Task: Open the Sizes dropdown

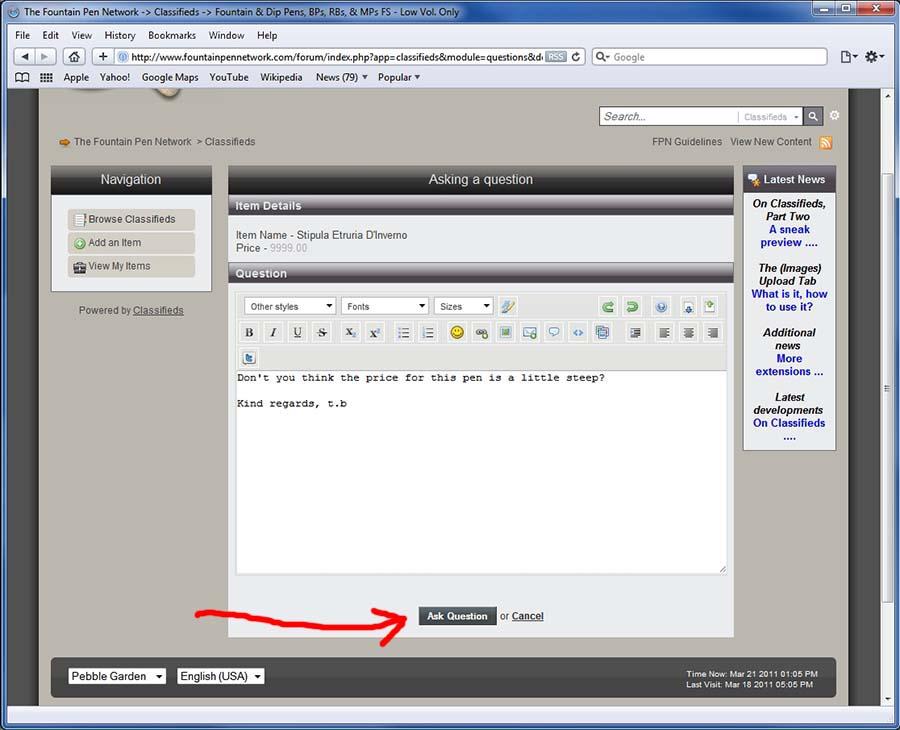Action: [463, 307]
